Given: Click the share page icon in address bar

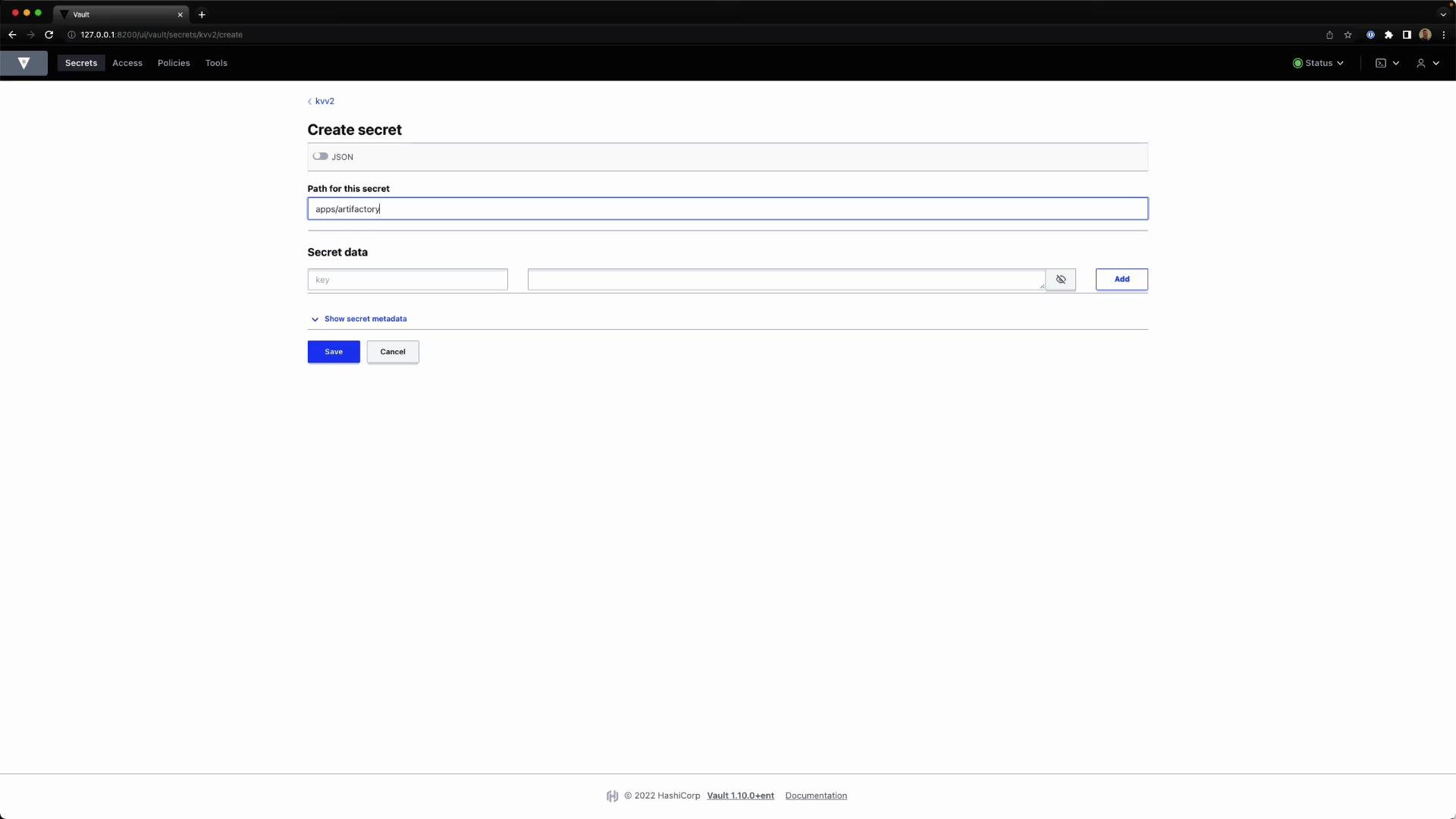Looking at the screenshot, I should click(1329, 35).
